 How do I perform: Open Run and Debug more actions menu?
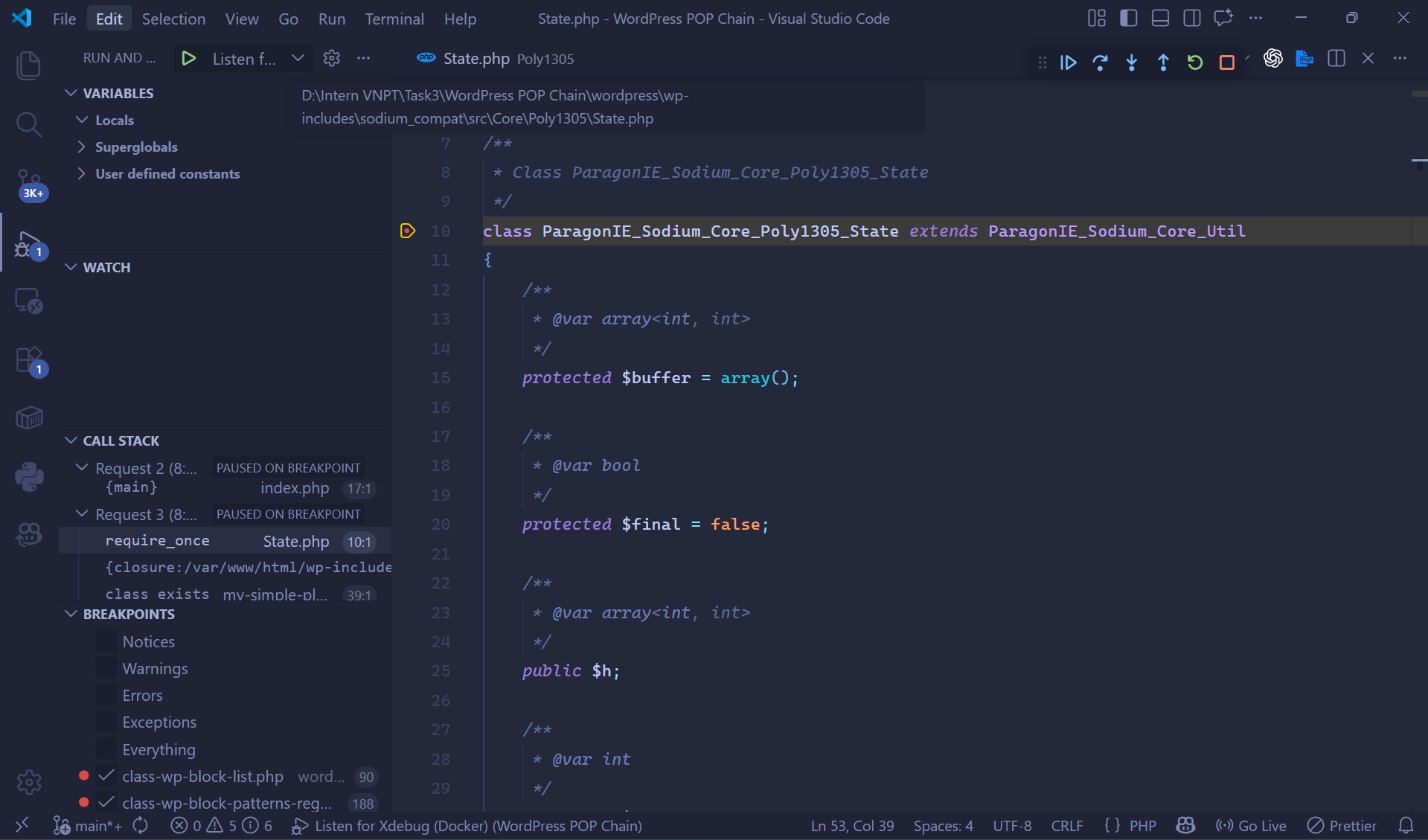click(x=363, y=58)
